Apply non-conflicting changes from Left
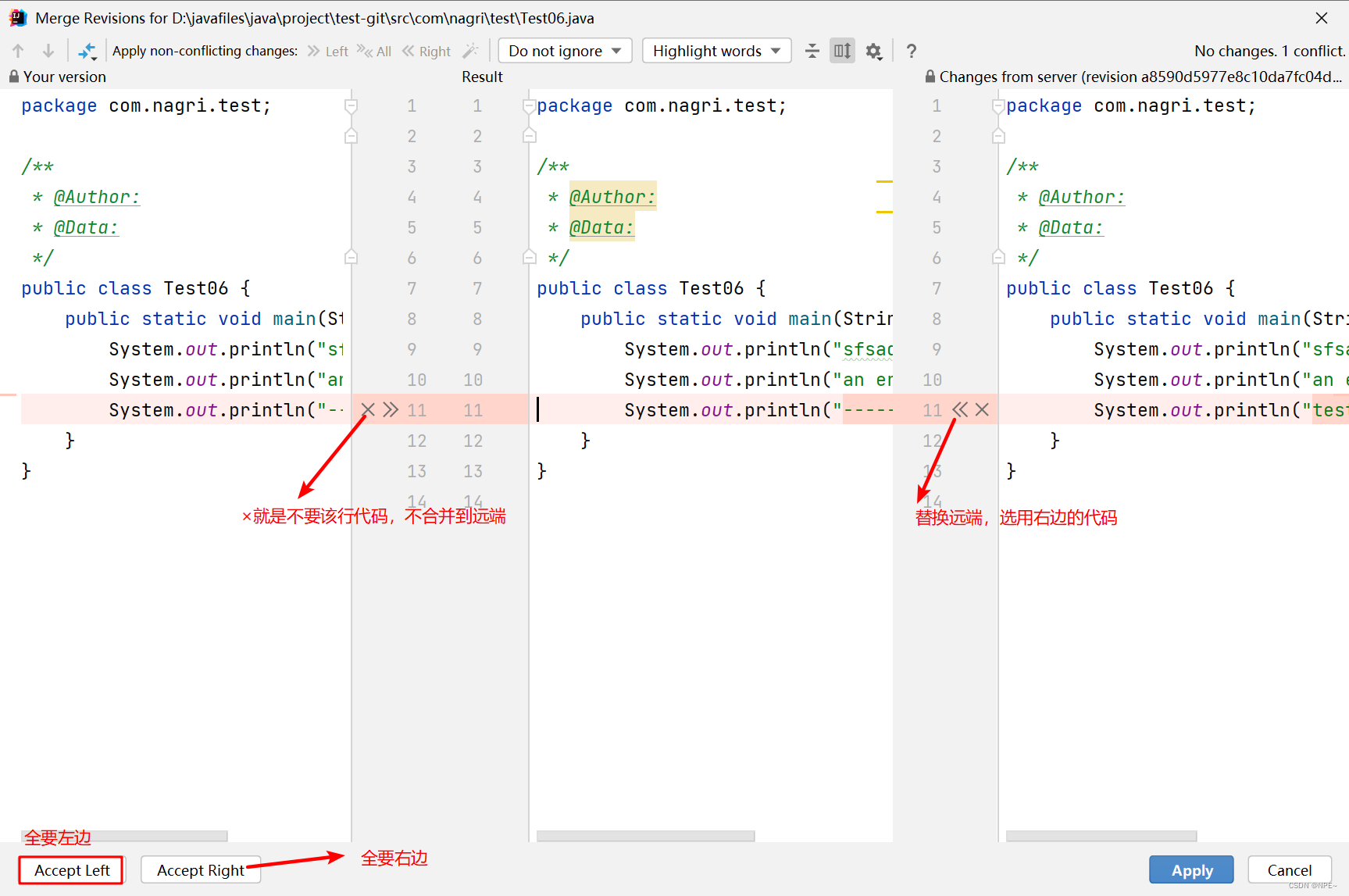The image size is (1349, 896). coord(328,51)
